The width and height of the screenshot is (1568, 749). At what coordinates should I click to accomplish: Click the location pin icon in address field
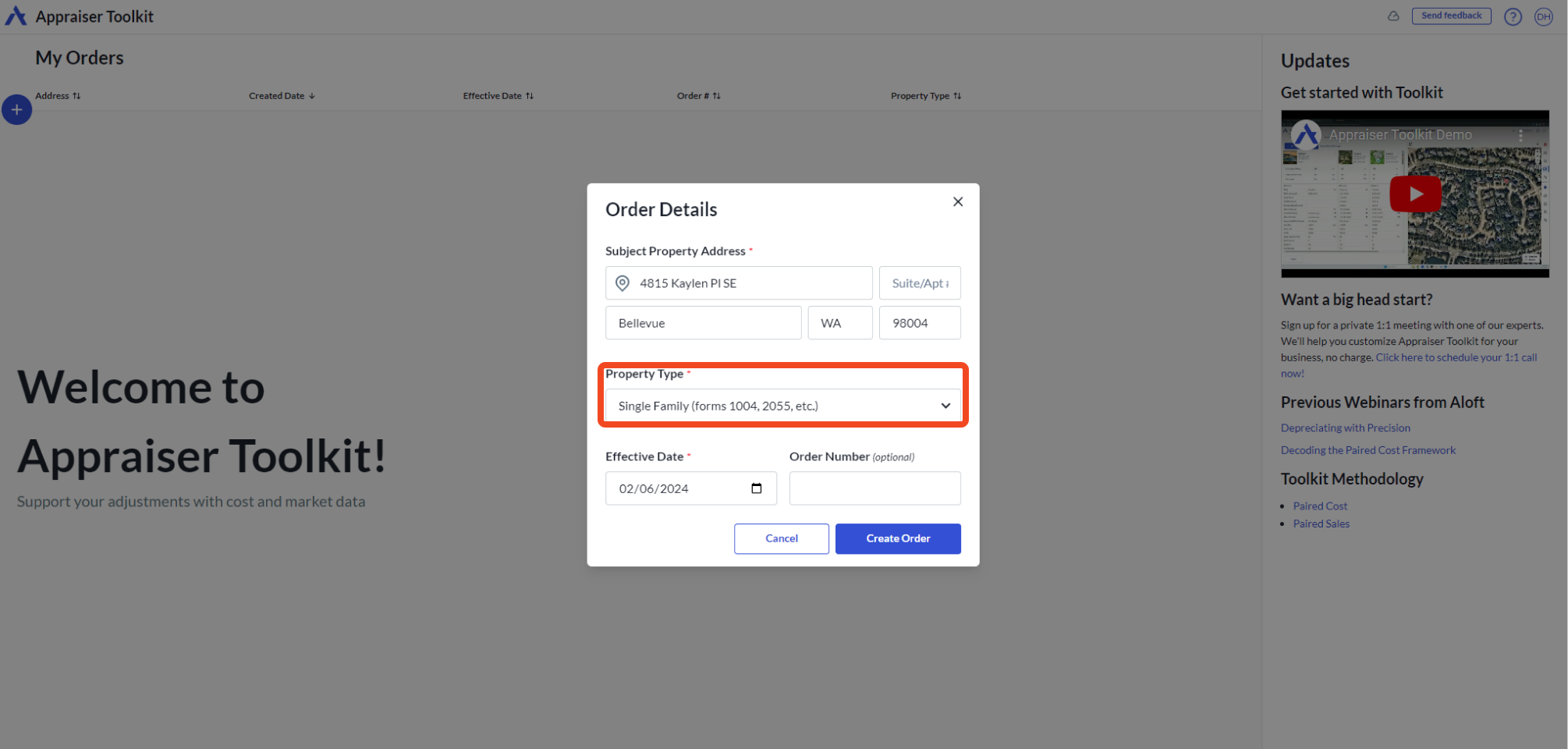[x=623, y=283]
